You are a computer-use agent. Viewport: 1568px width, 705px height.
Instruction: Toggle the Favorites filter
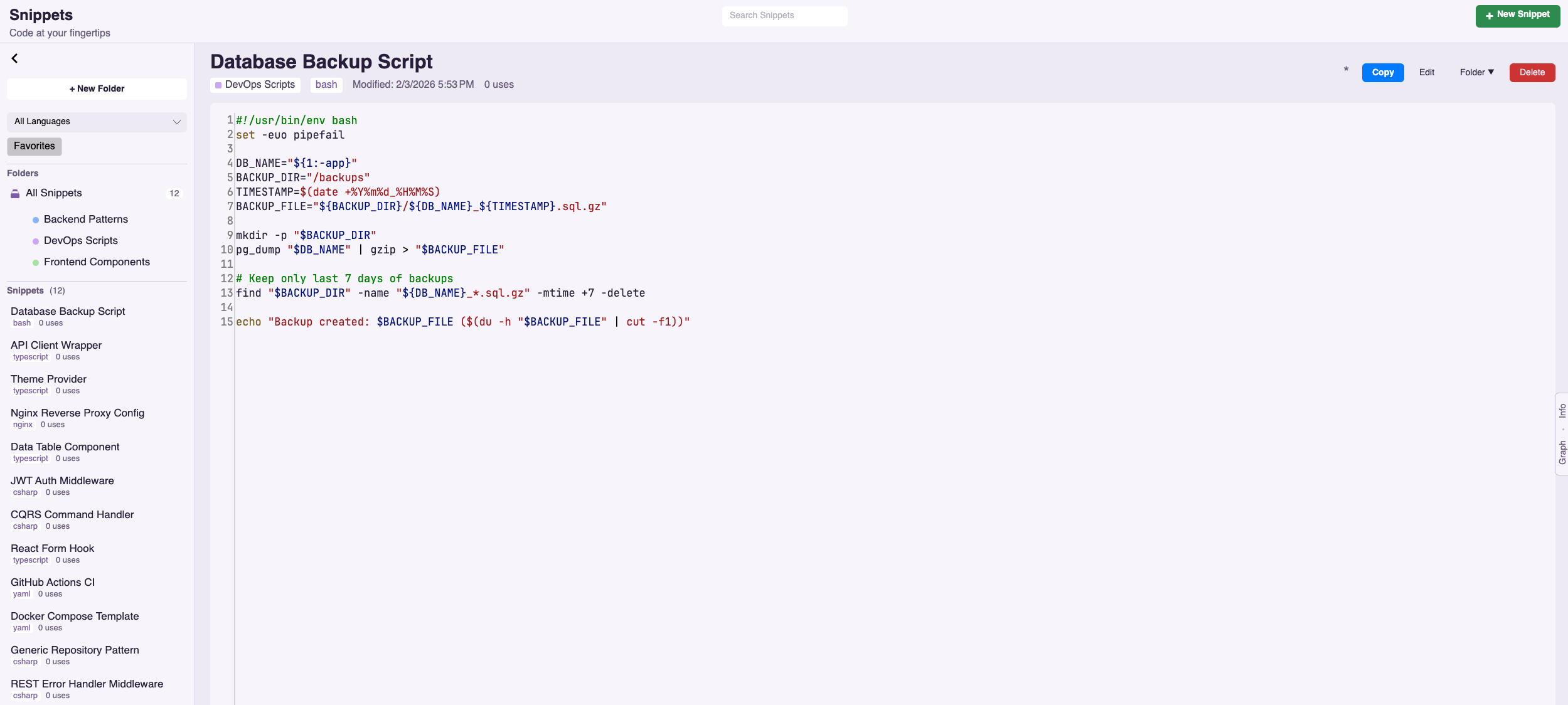pos(34,146)
